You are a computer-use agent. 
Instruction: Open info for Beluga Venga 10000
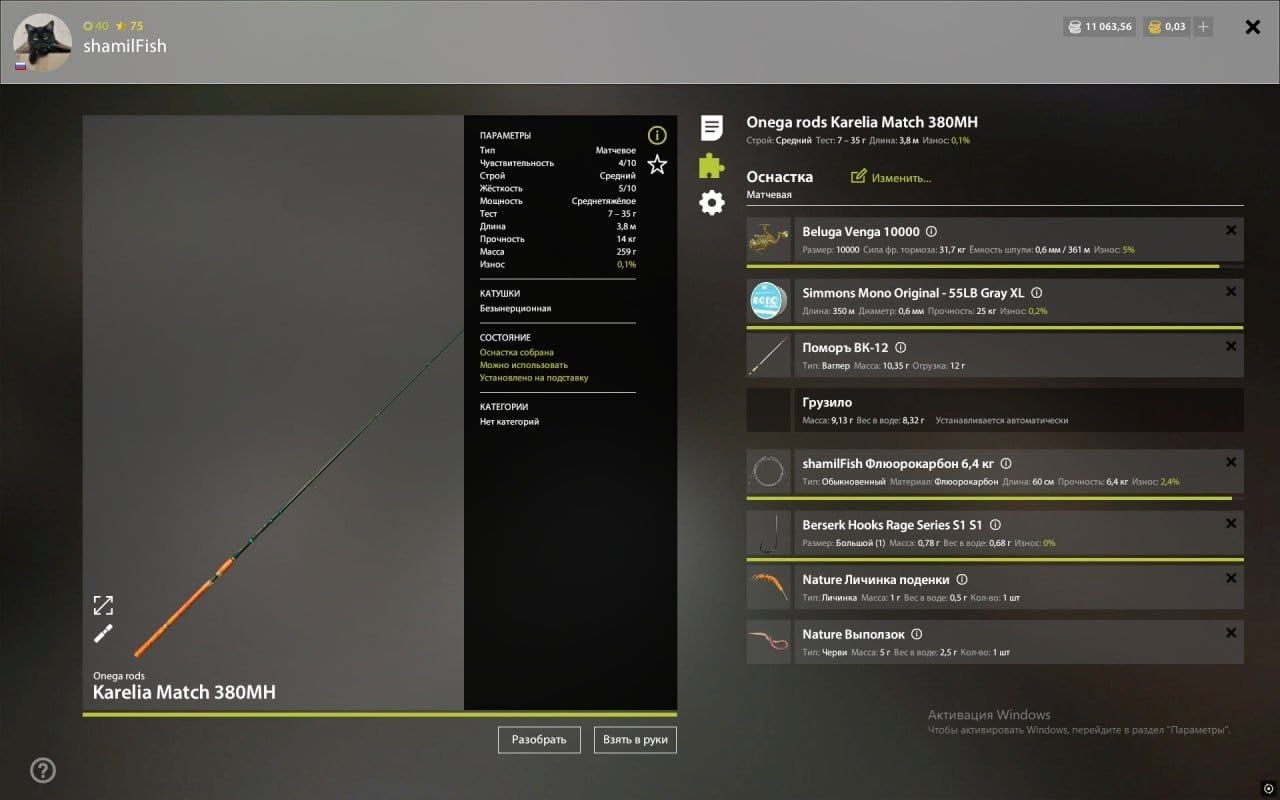(931, 231)
